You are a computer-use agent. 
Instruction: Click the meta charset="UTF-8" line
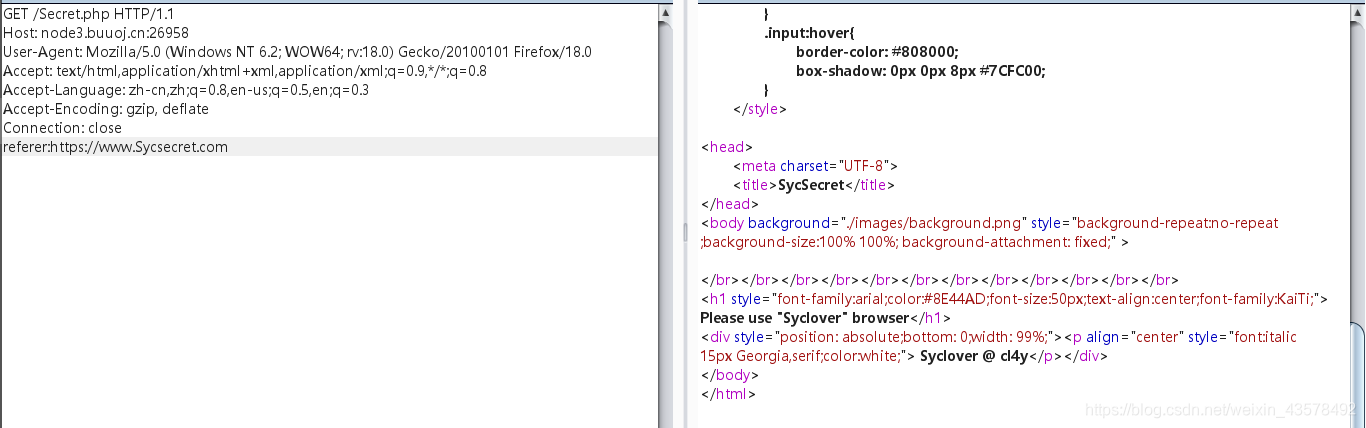coord(815,165)
